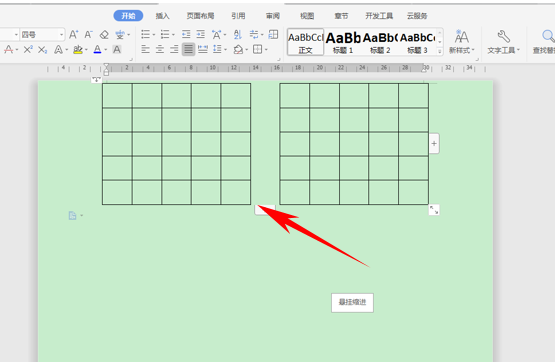Apply the 标题 3 heading style
The image size is (555, 362).
417,42
